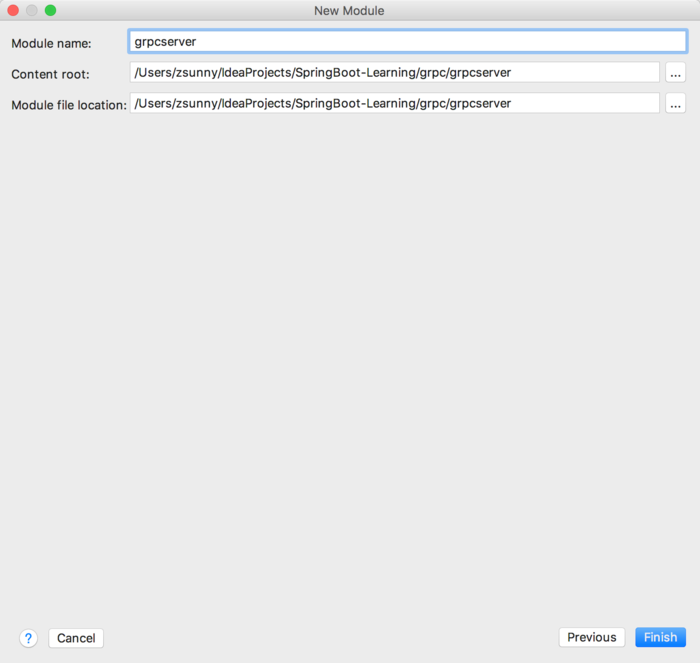Cancel the New Module dialog
700x663 pixels.
(76, 638)
